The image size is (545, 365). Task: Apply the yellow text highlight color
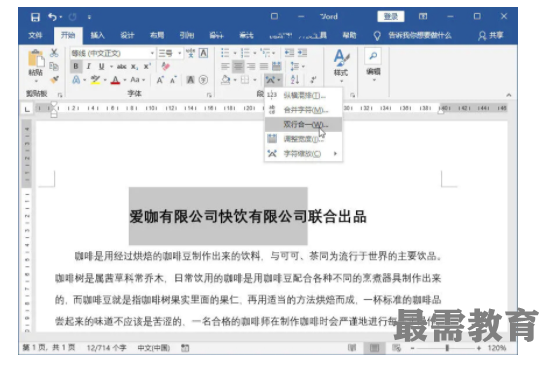click(x=95, y=80)
